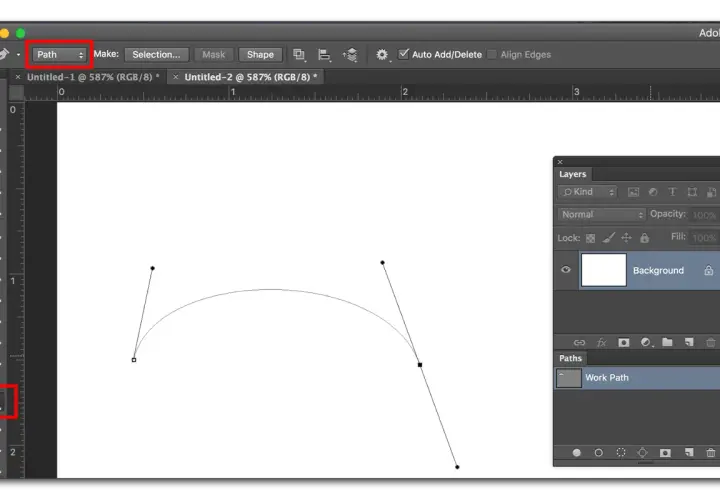This screenshot has width=720, height=500.
Task: Click the Selection... button
Action: tap(156, 55)
